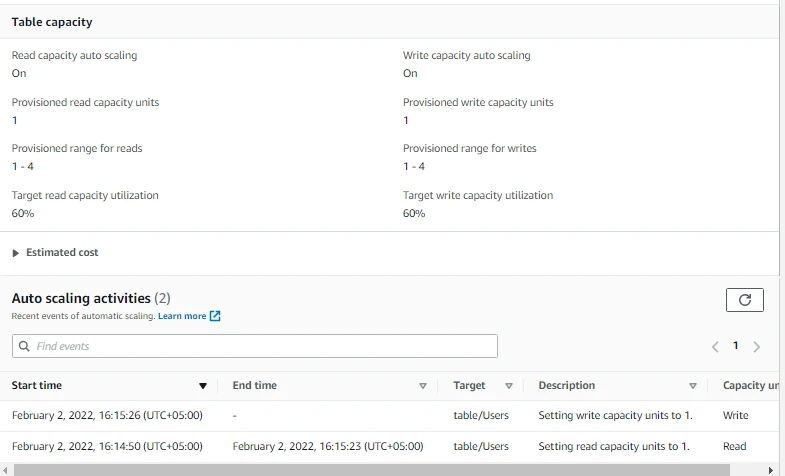Click the Capacity unit column header
This screenshot has height=476, width=785.
(750, 386)
